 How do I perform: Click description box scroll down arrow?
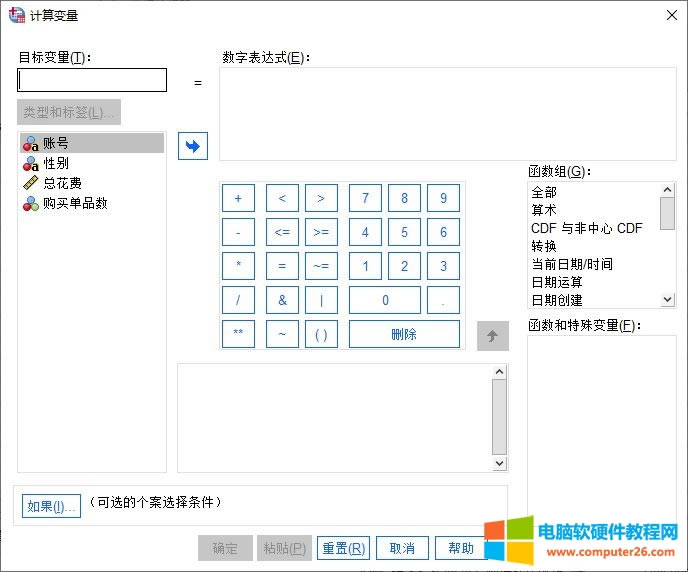pos(499,463)
